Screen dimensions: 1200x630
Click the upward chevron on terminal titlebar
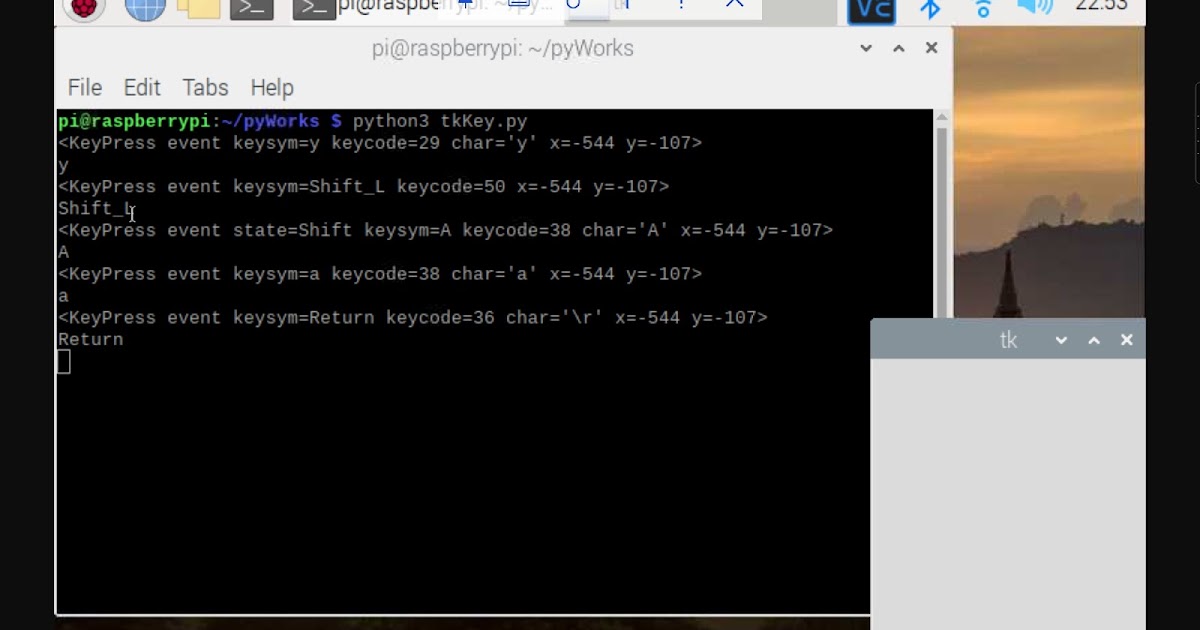tap(898, 47)
